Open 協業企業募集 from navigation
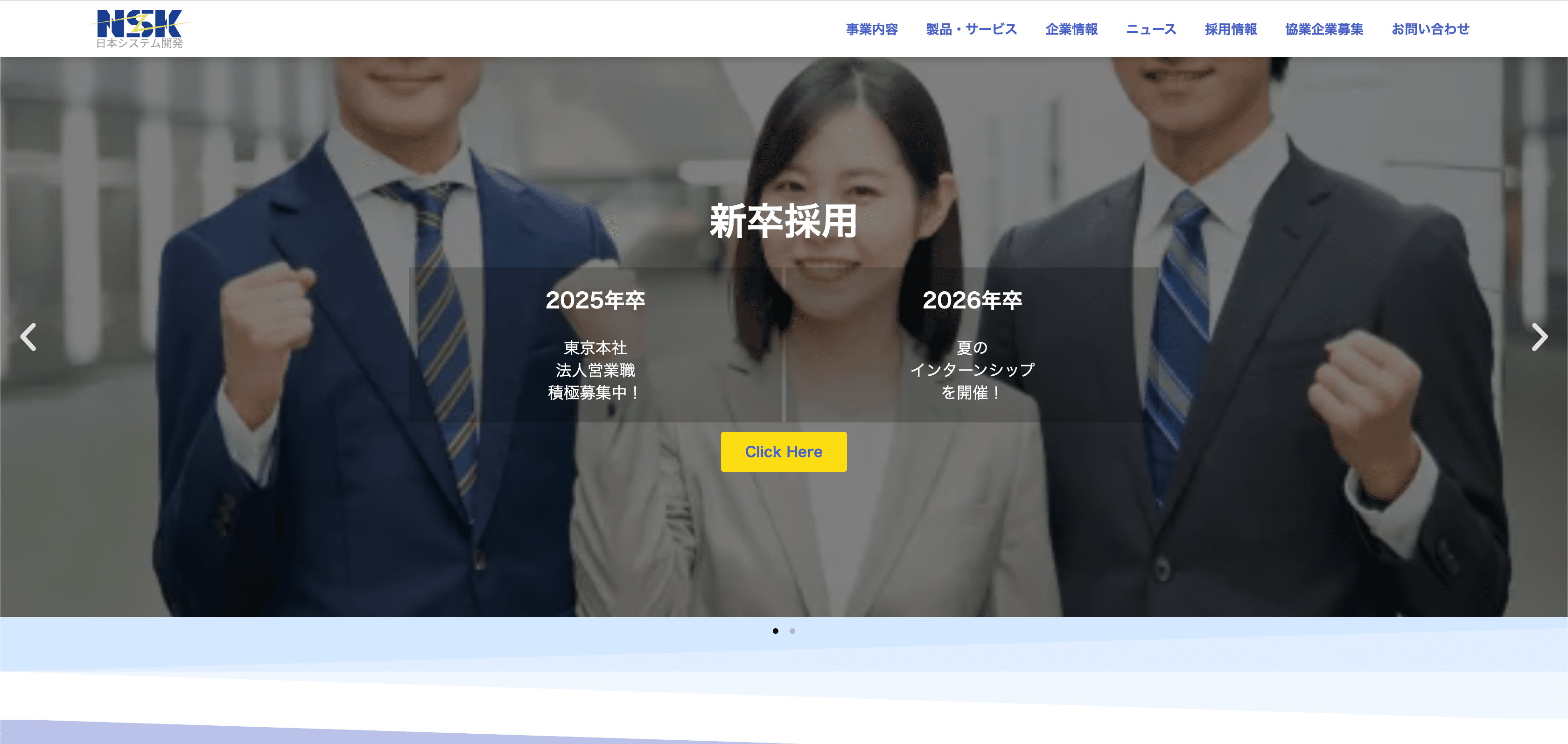The image size is (1568, 744). [x=1324, y=29]
